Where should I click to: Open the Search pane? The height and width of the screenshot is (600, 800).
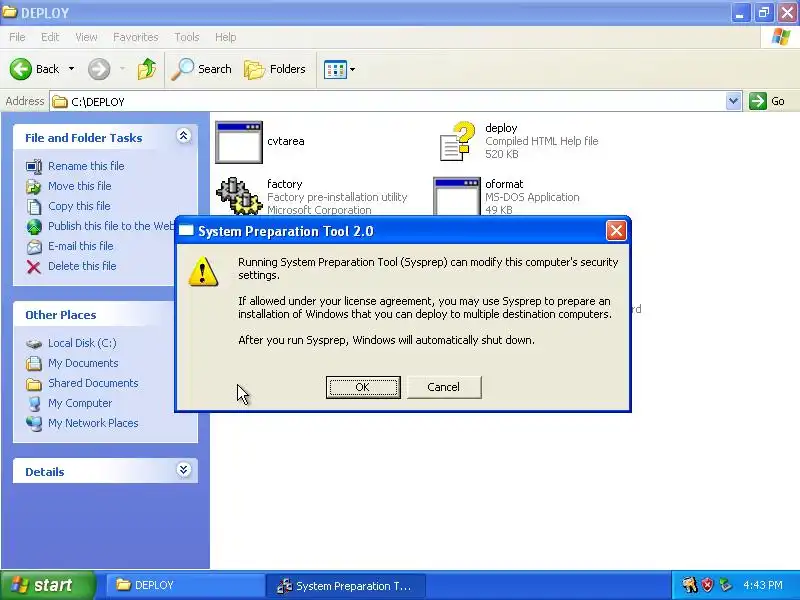click(201, 69)
